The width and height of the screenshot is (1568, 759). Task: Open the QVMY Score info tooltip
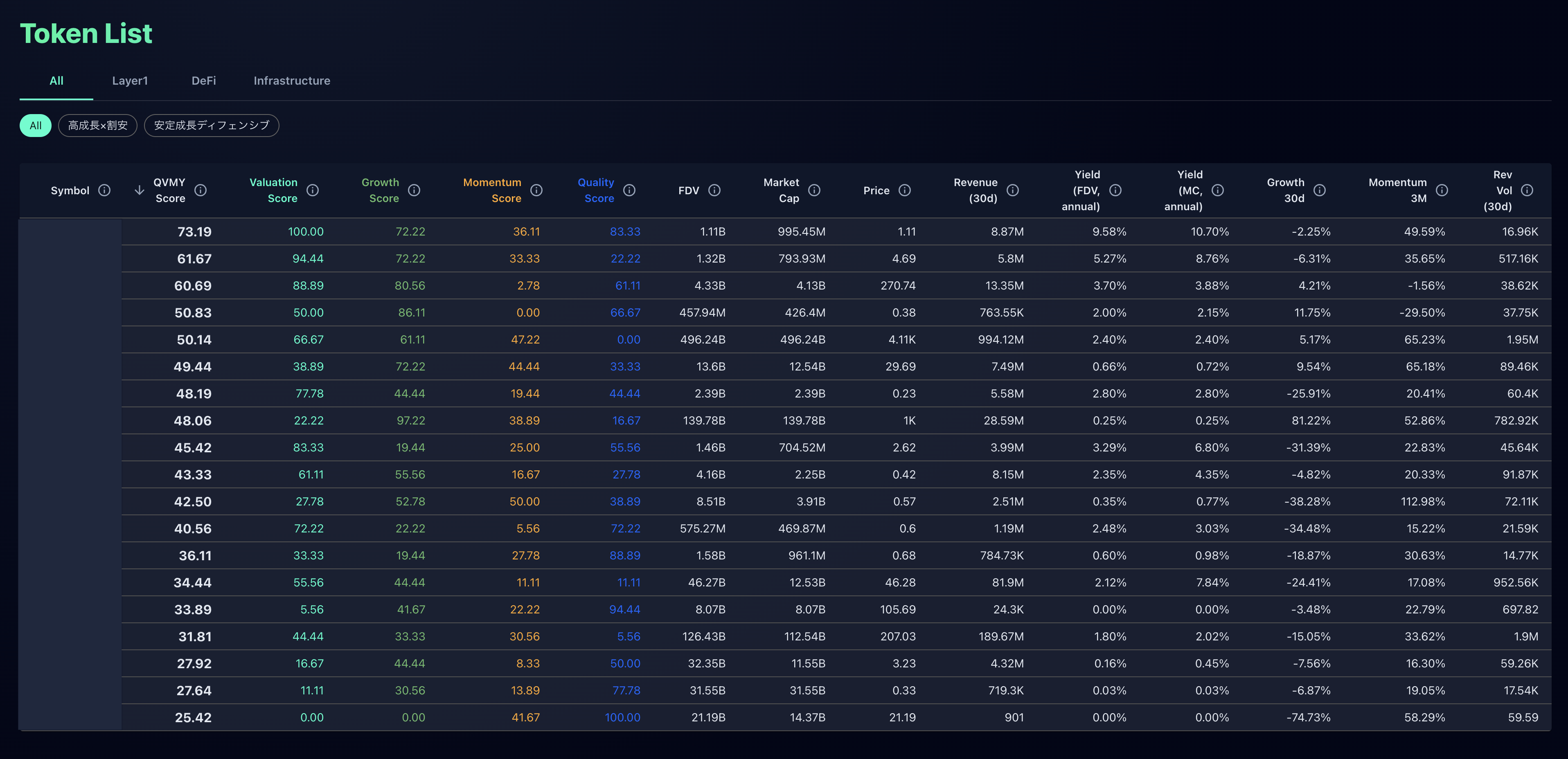click(x=201, y=190)
